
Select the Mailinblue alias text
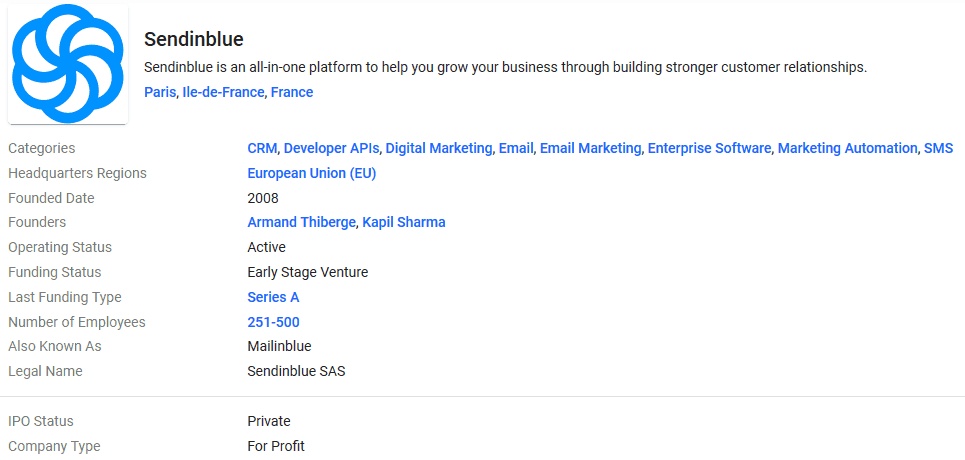pyautogui.click(x=279, y=347)
